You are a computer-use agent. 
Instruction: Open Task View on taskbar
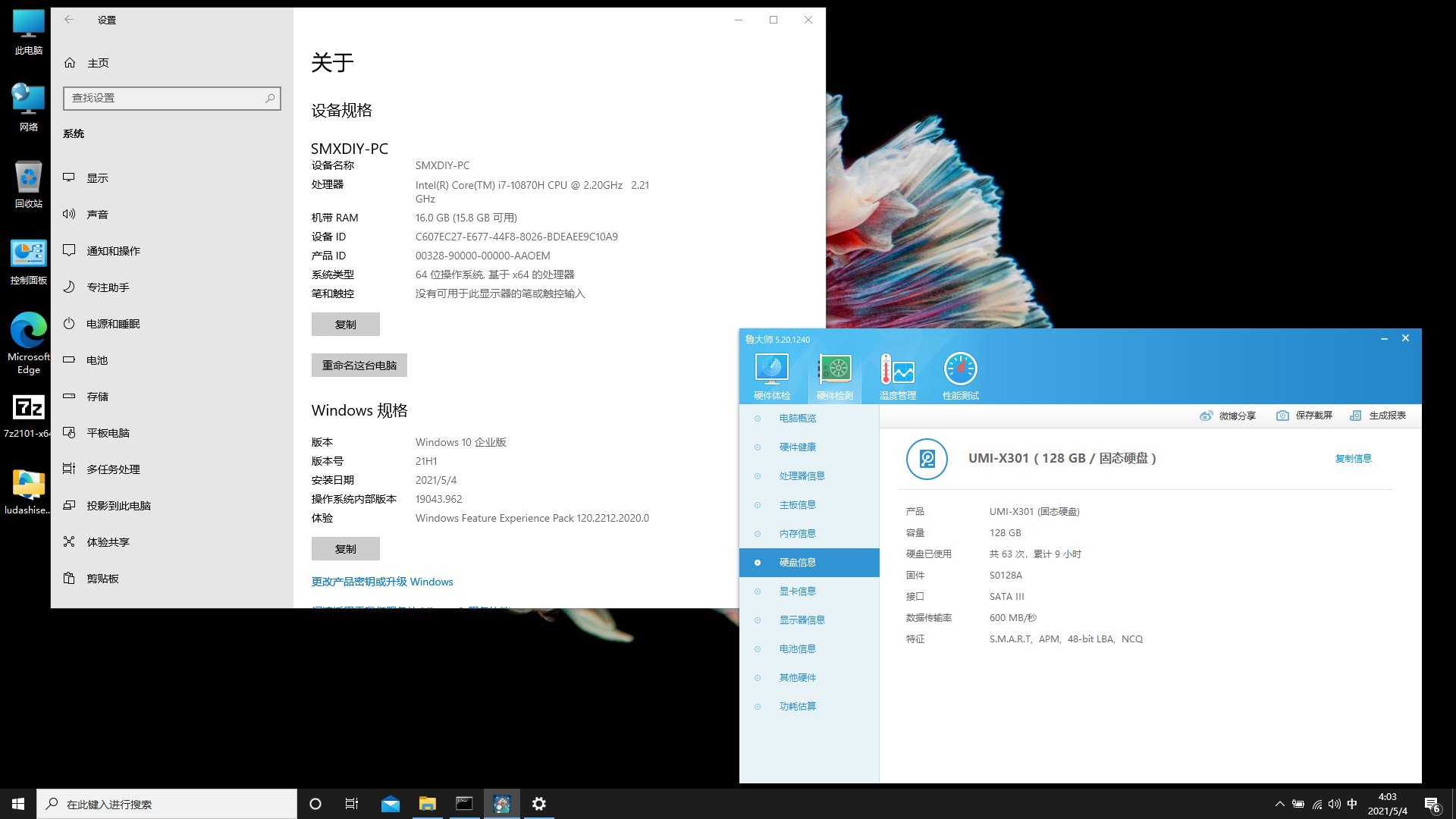click(x=352, y=804)
